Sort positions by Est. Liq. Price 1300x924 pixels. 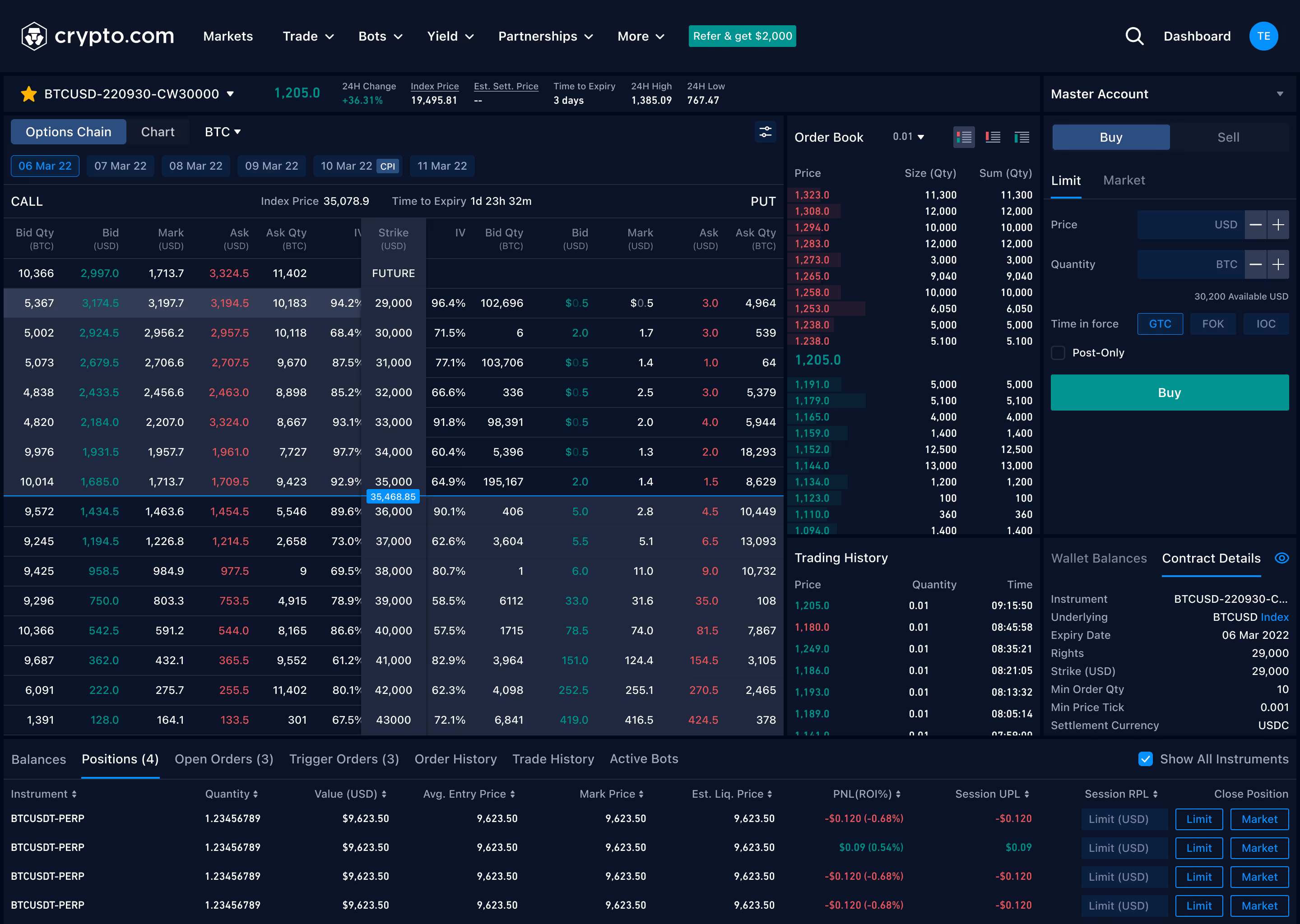[732, 794]
